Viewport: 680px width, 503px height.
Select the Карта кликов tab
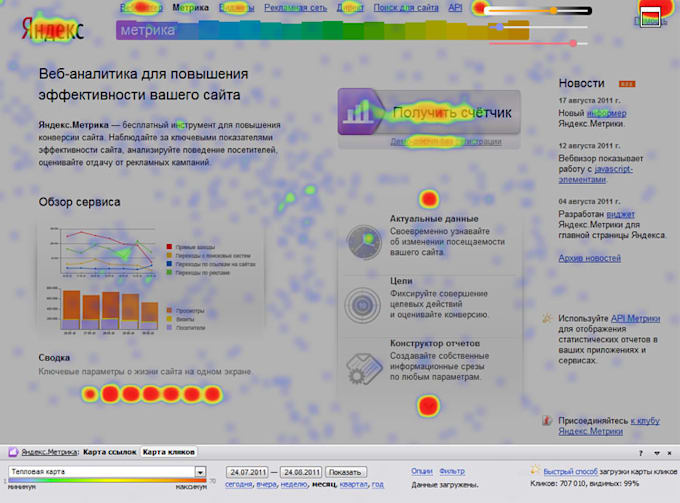coord(168,453)
